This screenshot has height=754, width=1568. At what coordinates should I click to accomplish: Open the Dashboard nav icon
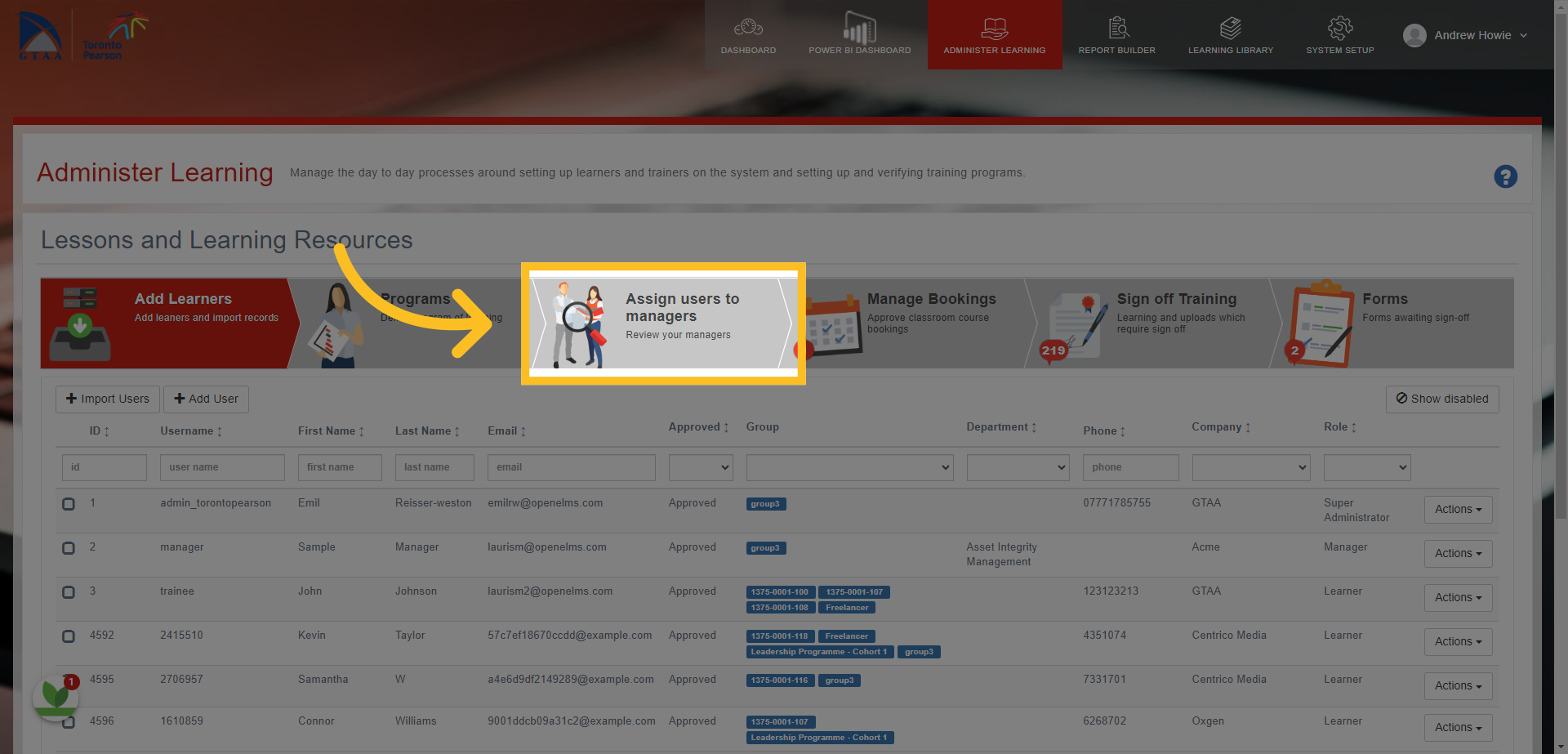[x=748, y=29]
